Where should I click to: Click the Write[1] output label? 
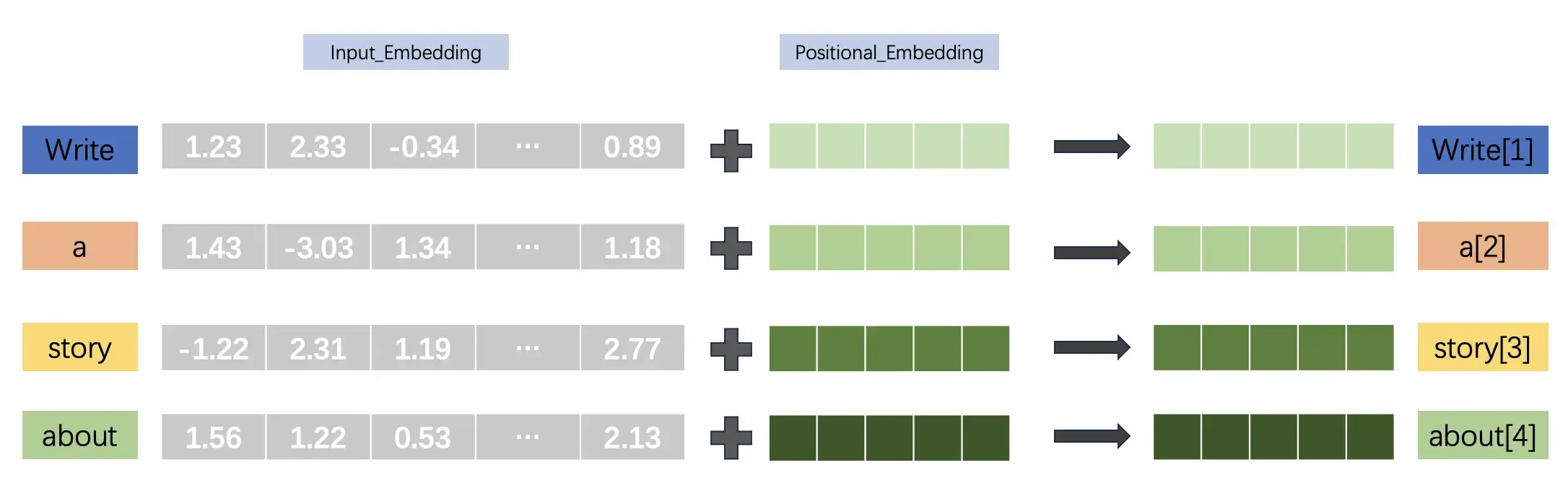tap(1483, 149)
